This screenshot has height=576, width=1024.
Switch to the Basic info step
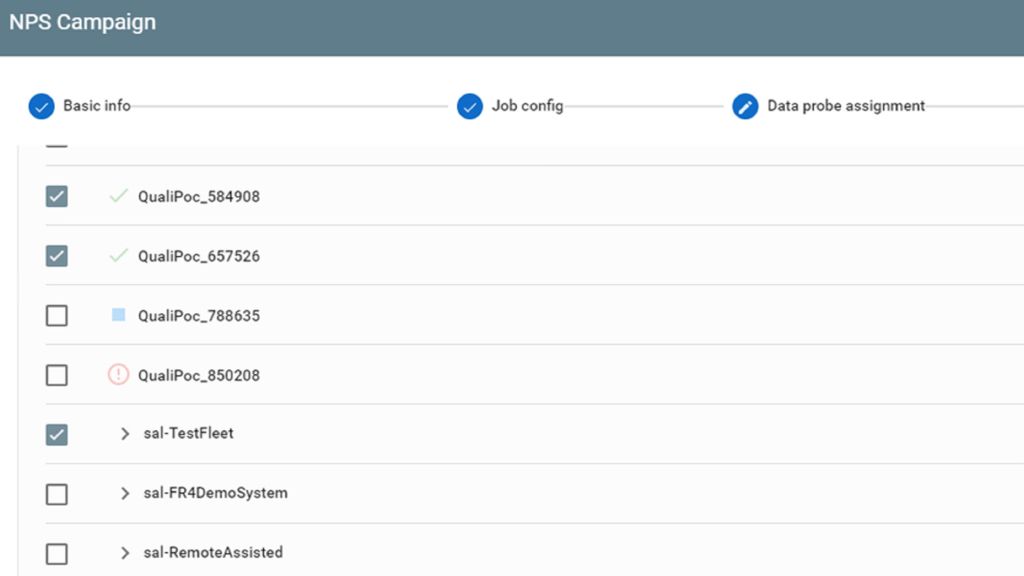point(96,106)
